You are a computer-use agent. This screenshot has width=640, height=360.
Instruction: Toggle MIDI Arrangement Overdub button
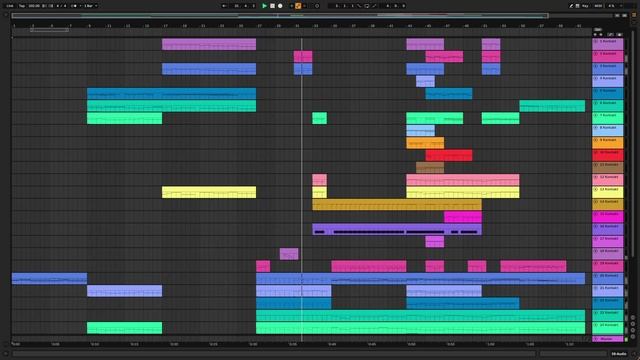coord(291,6)
